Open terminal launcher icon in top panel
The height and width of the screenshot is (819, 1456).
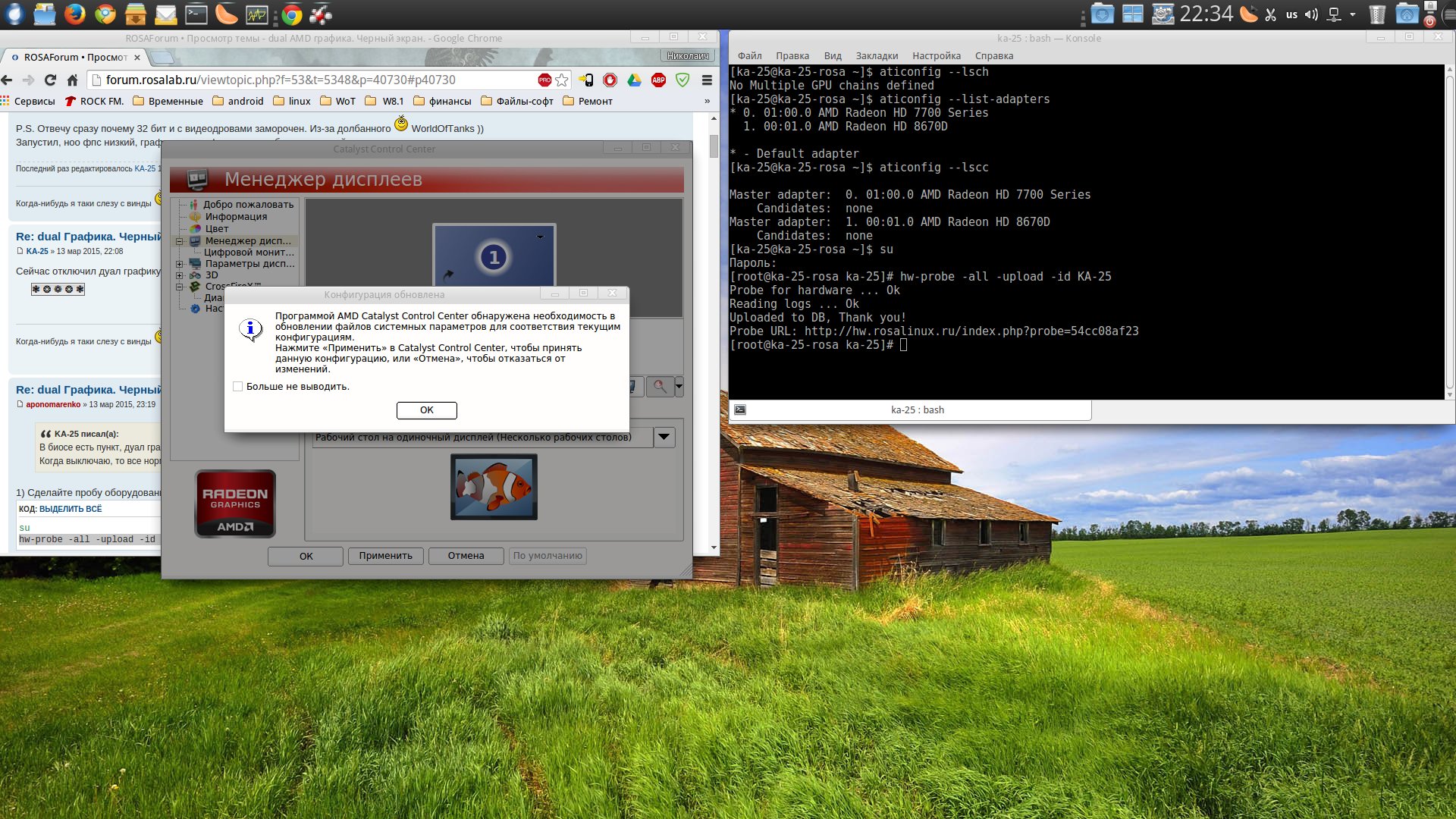click(x=196, y=14)
